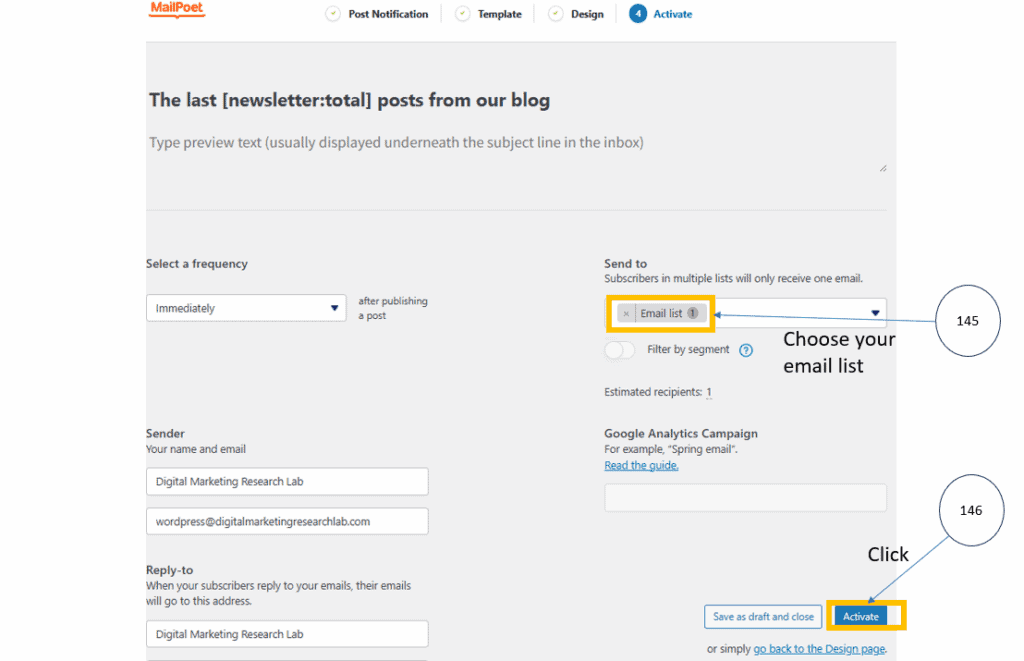Click the step 4 Activate circle icon
This screenshot has height=661, width=1024.
[637, 14]
